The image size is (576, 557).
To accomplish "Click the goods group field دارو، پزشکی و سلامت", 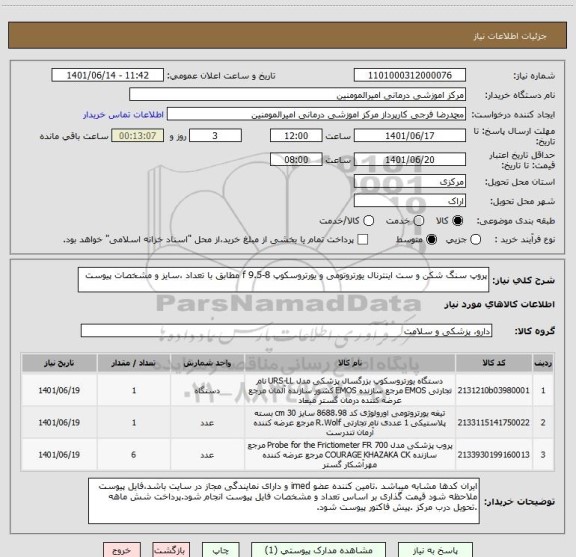I will (x=286, y=331).
